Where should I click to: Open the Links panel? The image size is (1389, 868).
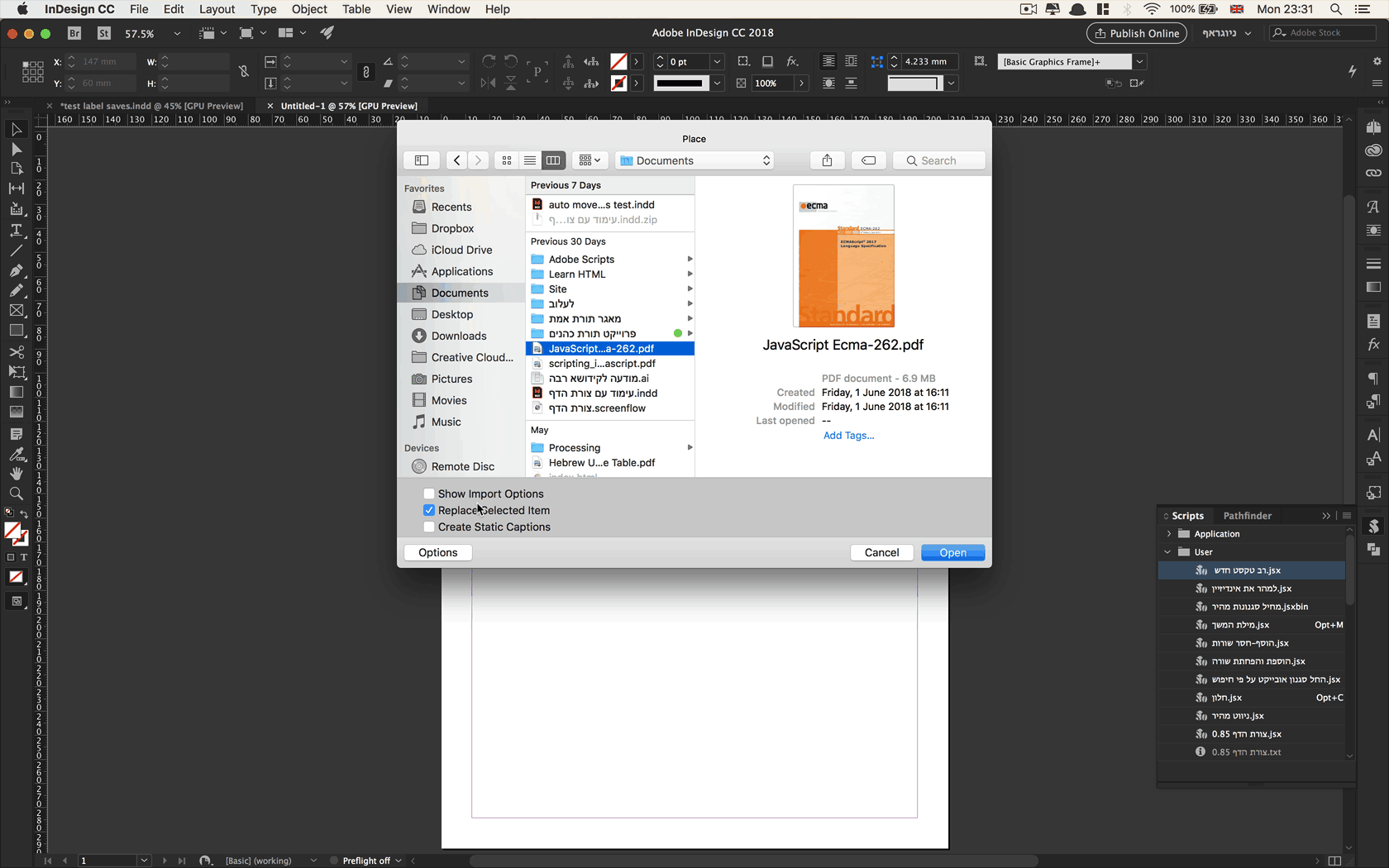tap(1372, 174)
